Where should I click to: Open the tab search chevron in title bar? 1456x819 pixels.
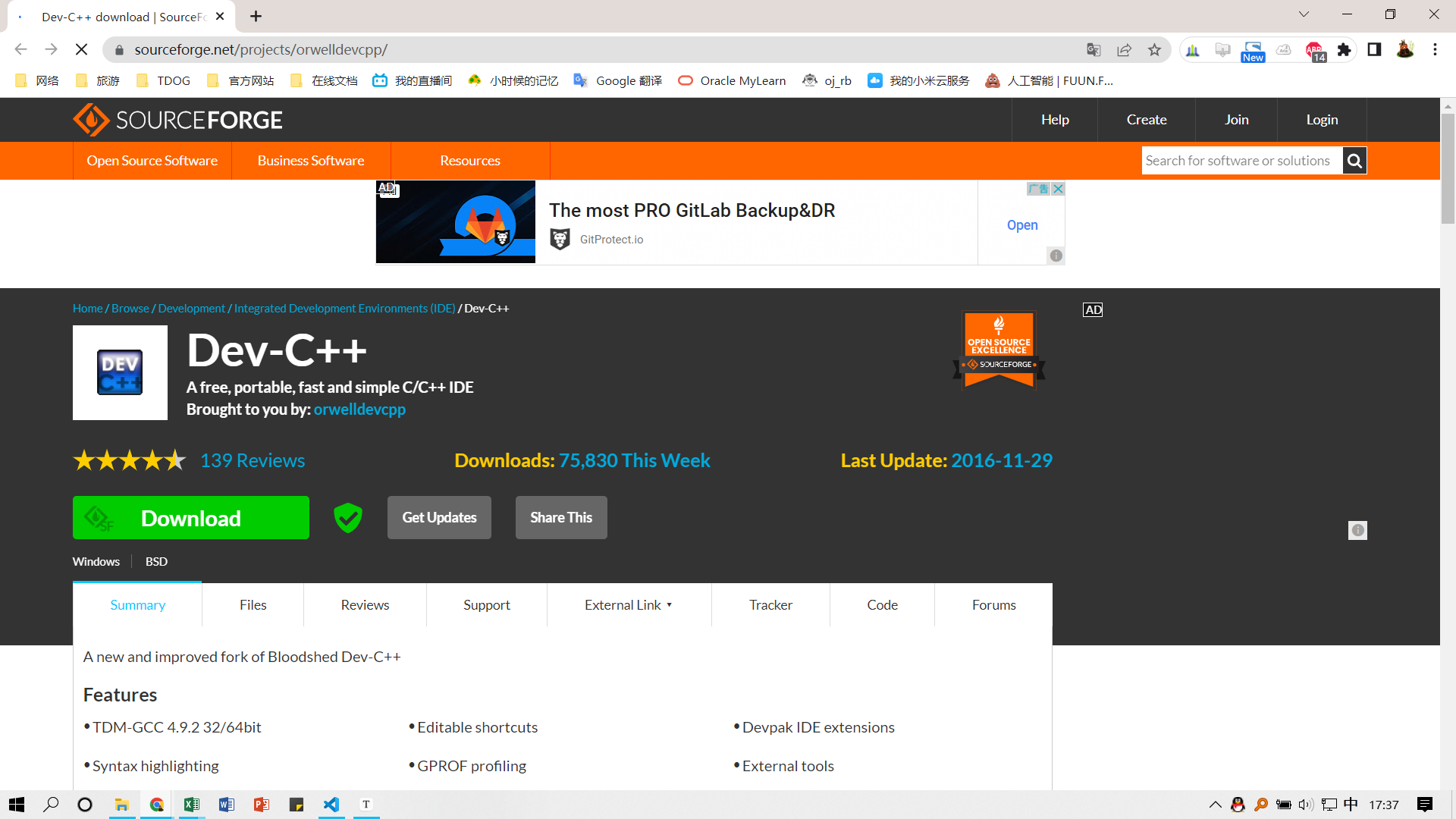1304,14
